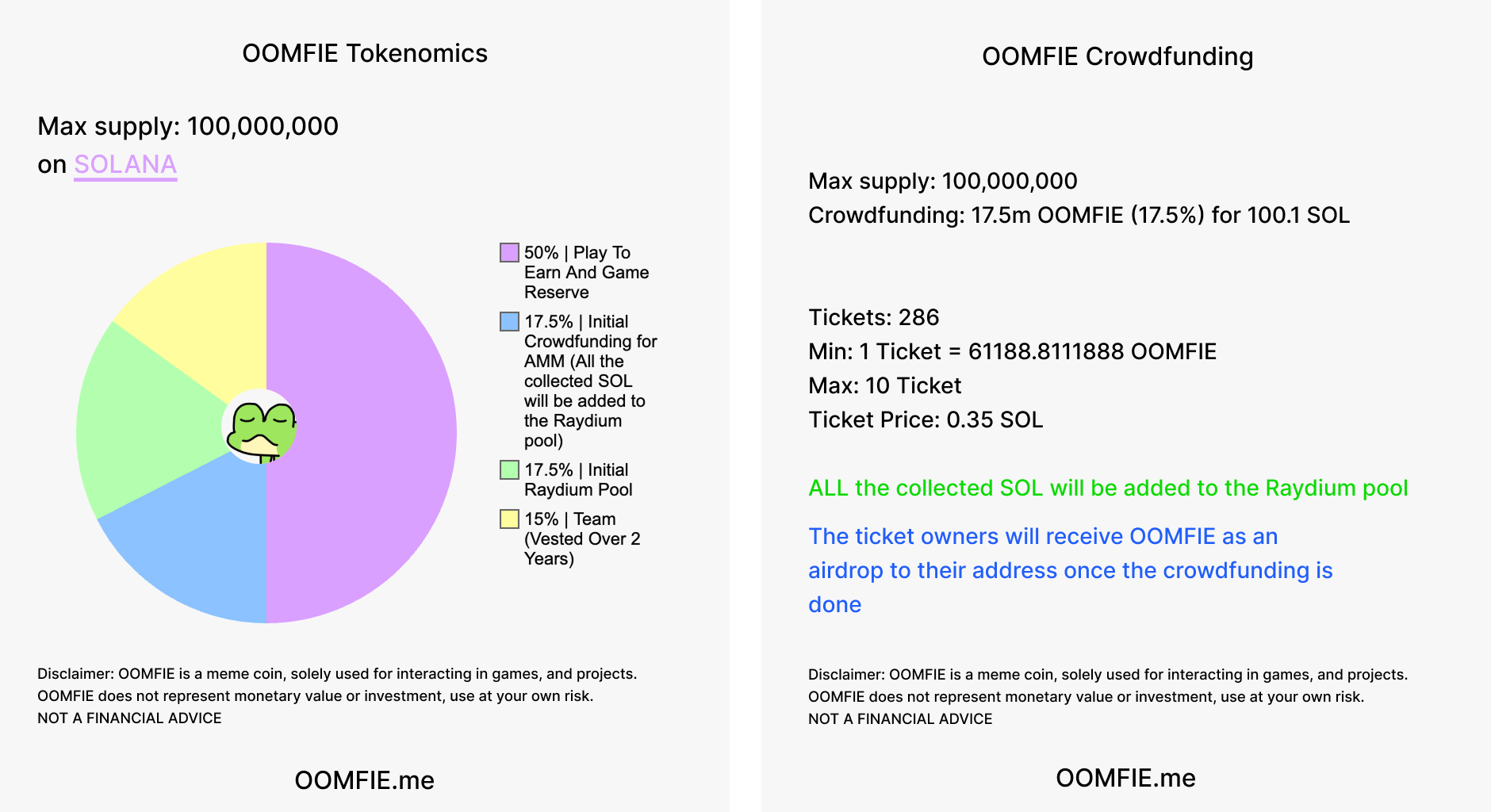1491x812 pixels.
Task: Click the green pie chart slice
Action: click(143, 420)
